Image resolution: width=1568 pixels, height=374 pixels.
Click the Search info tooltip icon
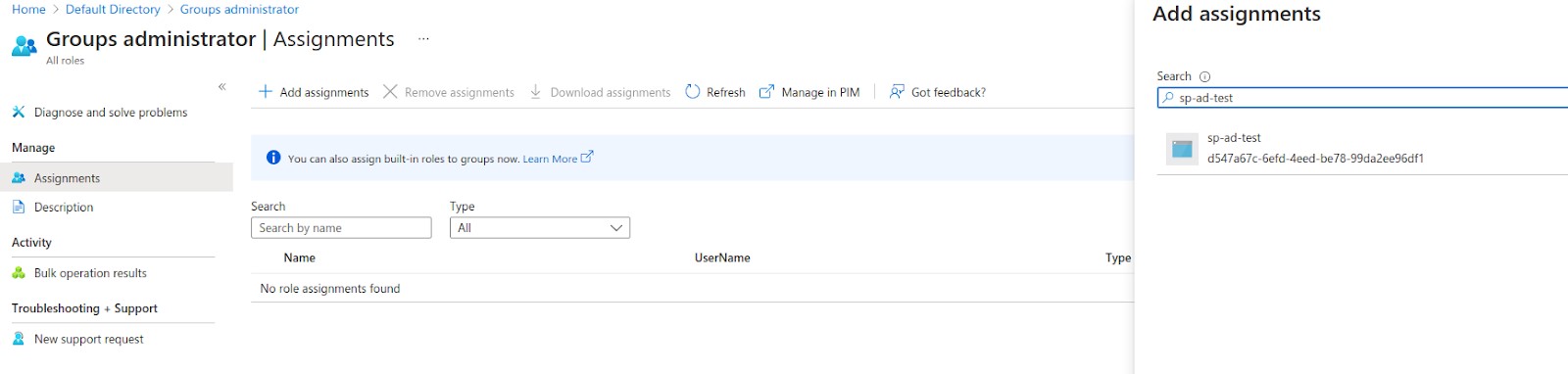point(1205,76)
